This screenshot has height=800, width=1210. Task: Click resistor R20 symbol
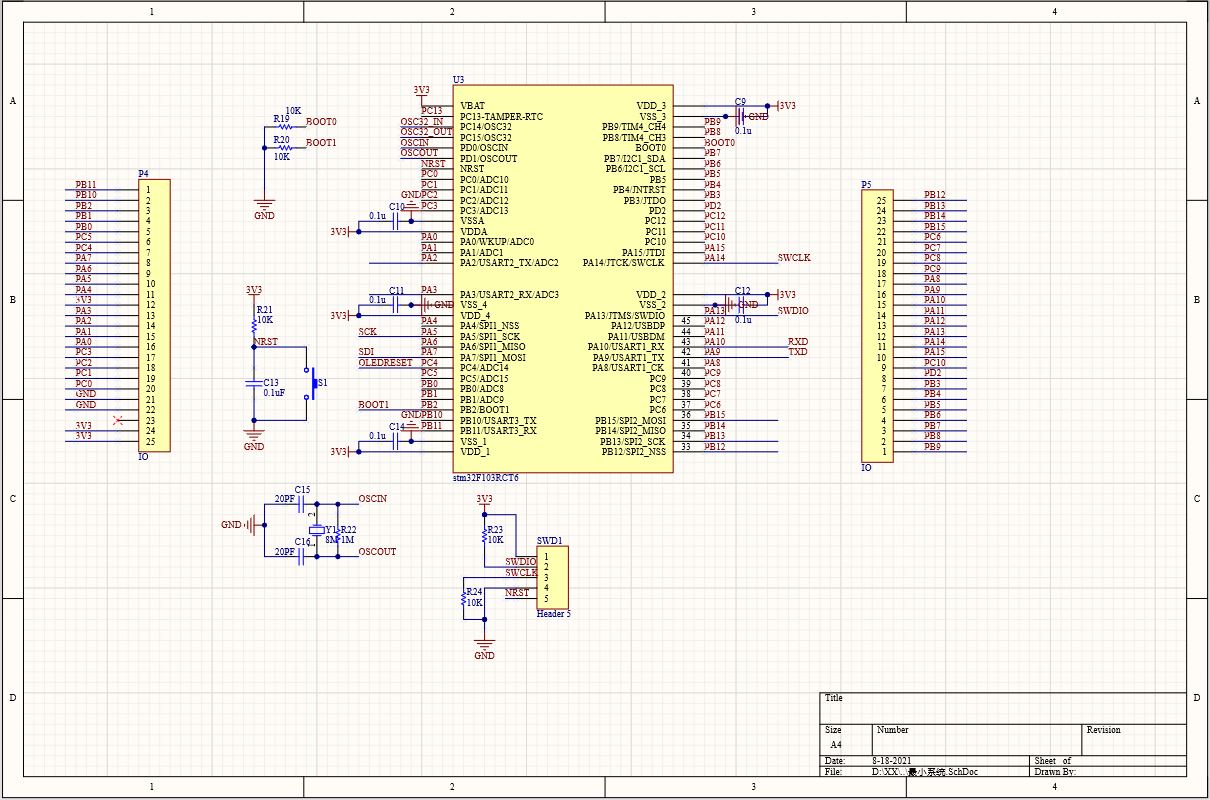click(x=284, y=146)
